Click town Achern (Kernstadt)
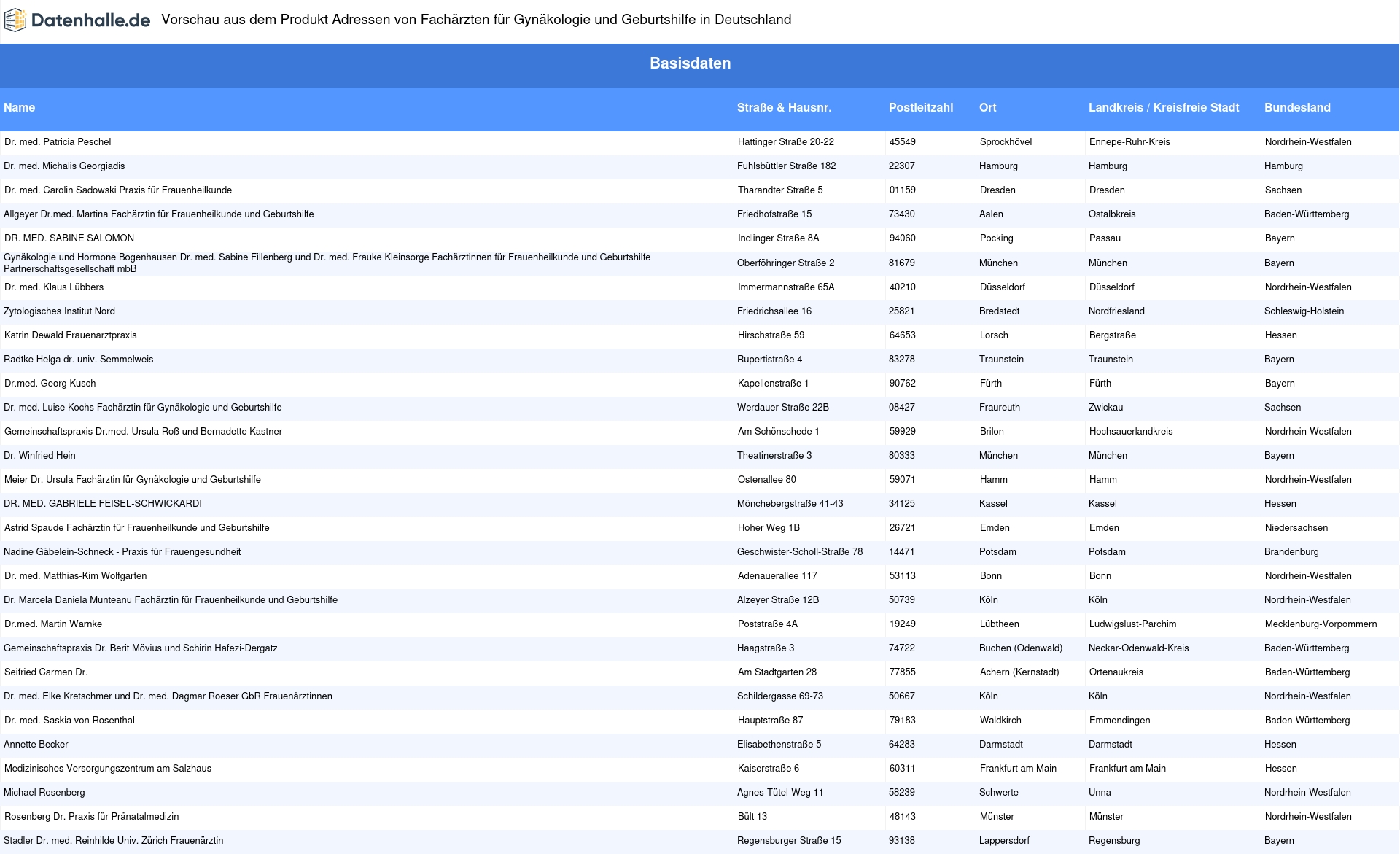Image resolution: width=1400 pixels, height=854 pixels. tap(1019, 672)
